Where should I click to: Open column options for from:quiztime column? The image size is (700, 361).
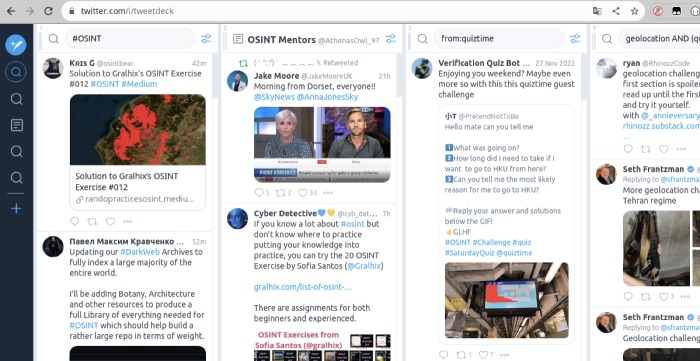575,39
